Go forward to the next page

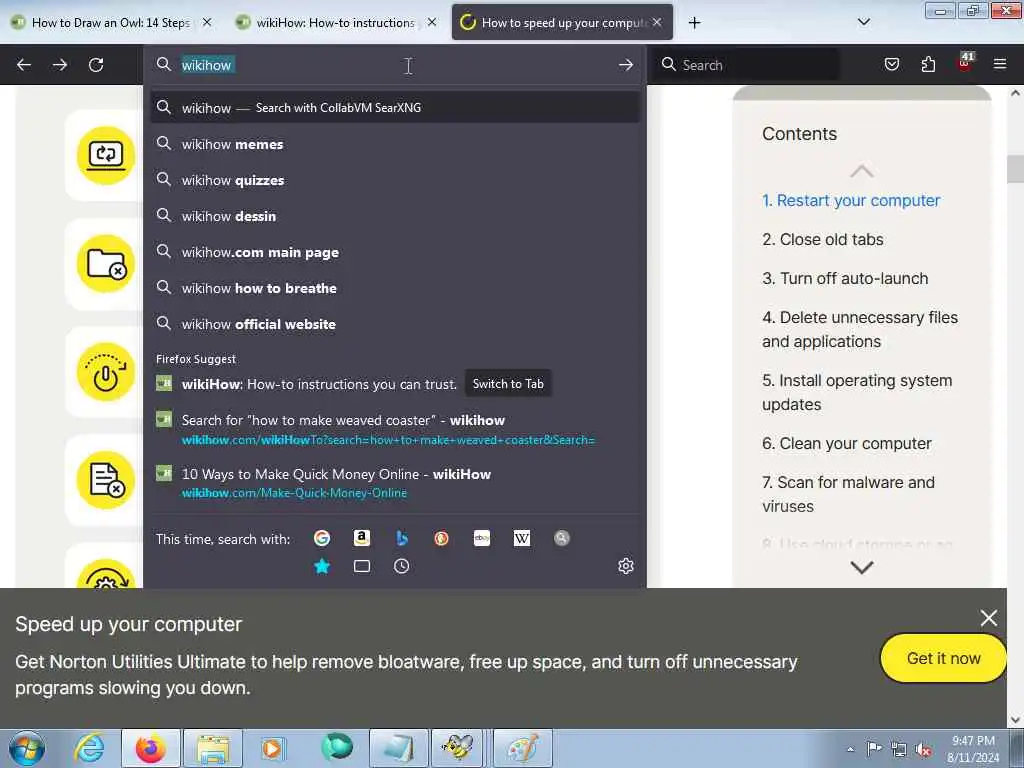[x=60, y=65]
